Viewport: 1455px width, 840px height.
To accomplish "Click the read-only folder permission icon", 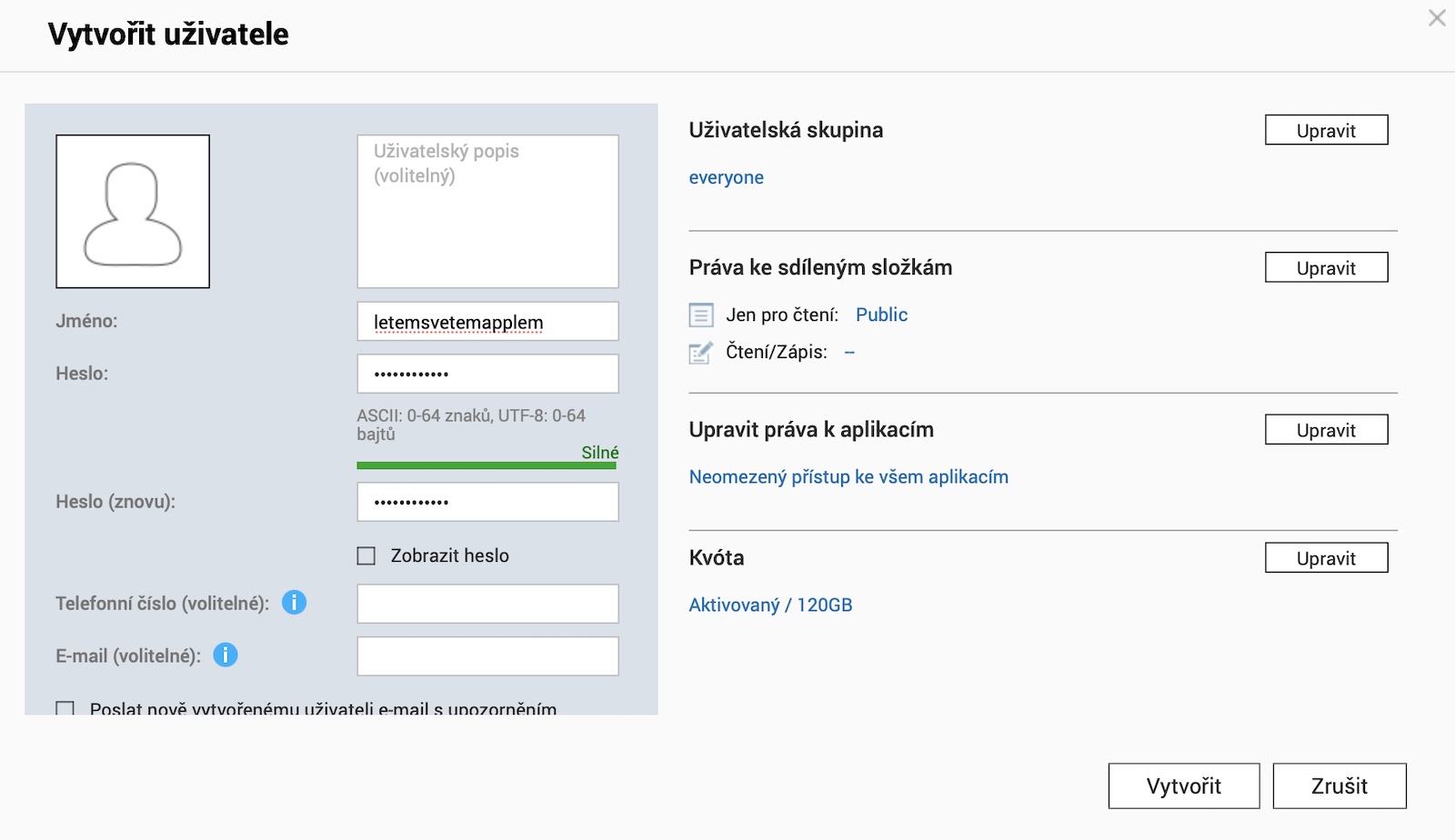I will tap(701, 315).
